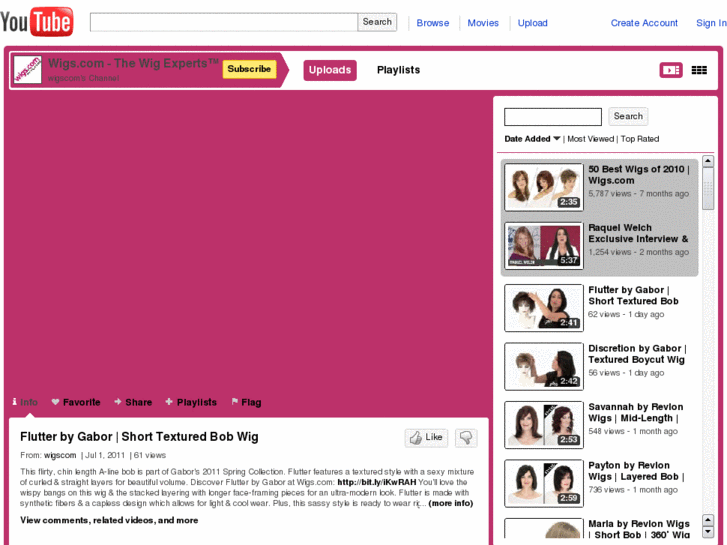Viewport: 727px width, 545px height.
Task: Click wigscom's Channel subtitle
Action: [x=83, y=78]
